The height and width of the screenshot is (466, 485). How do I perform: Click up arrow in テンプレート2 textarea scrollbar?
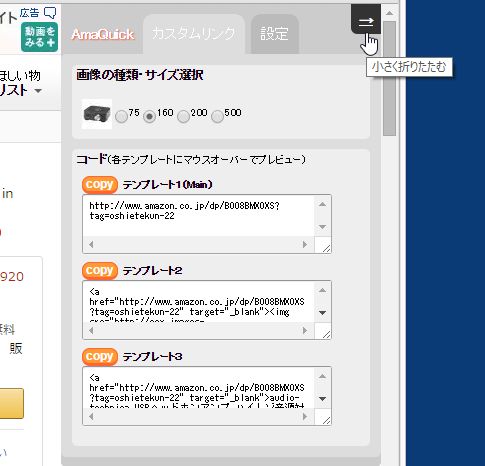pos(322,290)
